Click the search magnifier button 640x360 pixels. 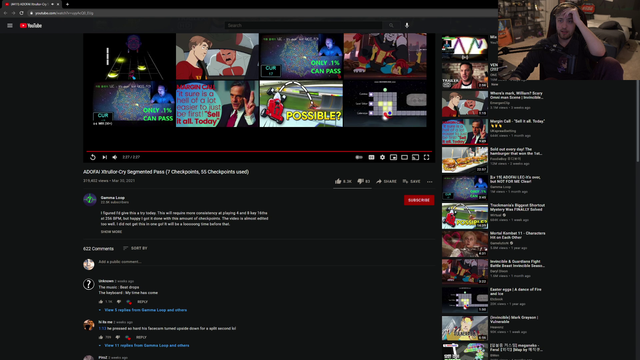click(391, 25)
